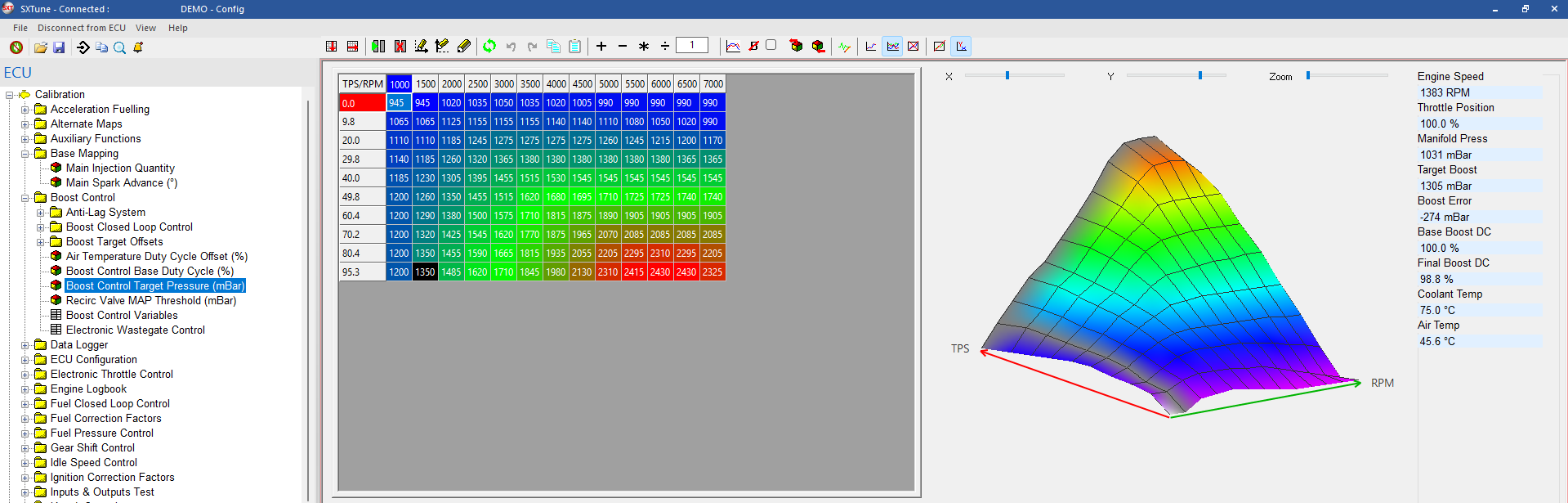The width and height of the screenshot is (1568, 503).
Task: Collapse the Boost Control folder
Action: pyautogui.click(x=25, y=198)
